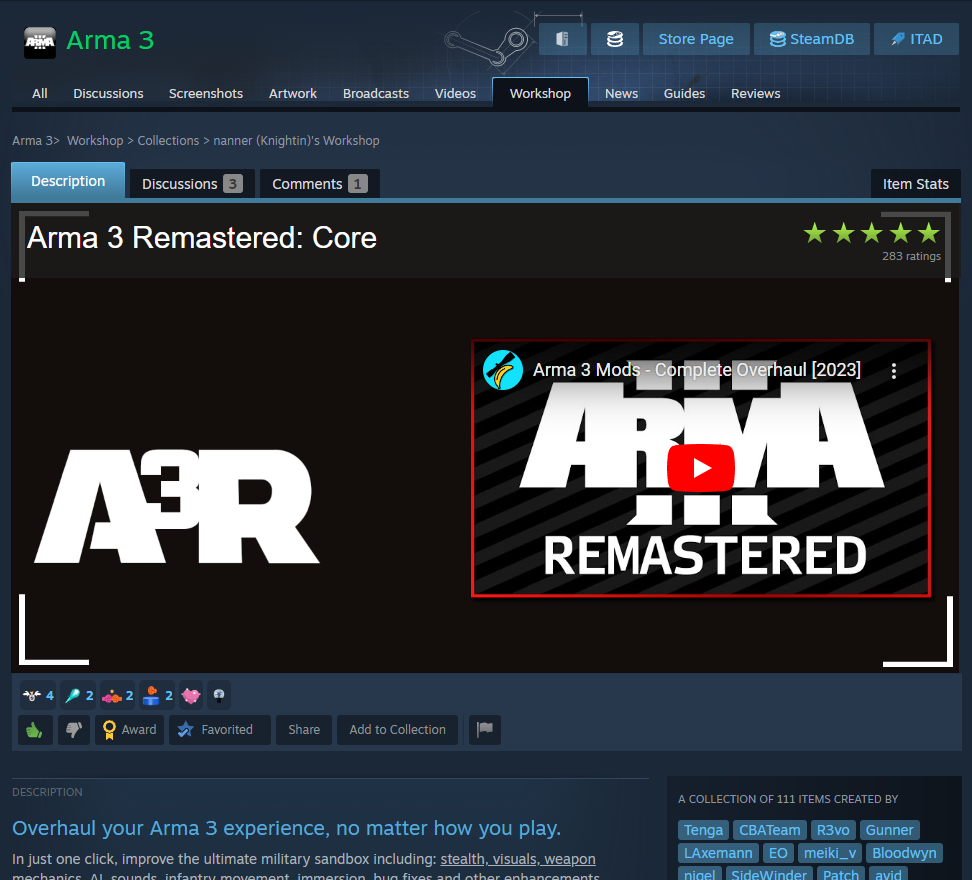This screenshot has width=972, height=880.
Task: Open the stealth, visuals, weapon link
Action: point(518,859)
